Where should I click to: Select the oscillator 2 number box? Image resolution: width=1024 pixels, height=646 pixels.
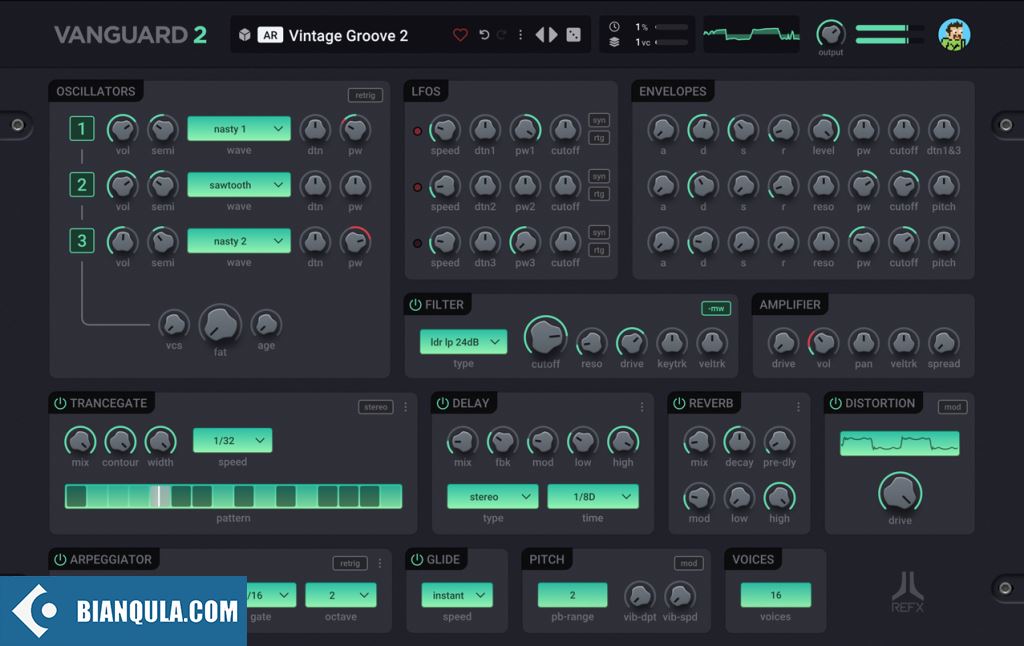click(x=82, y=185)
